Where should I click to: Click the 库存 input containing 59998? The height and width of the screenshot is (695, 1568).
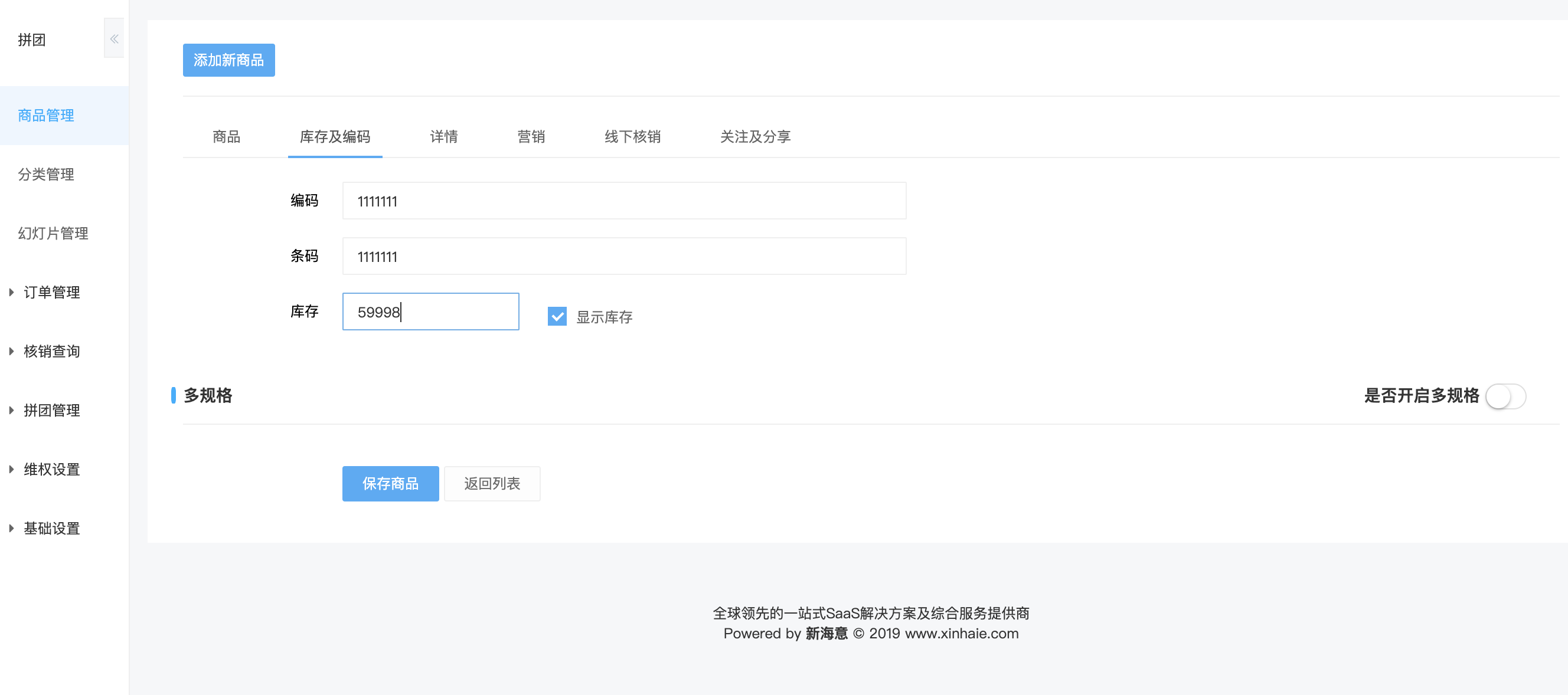tap(430, 312)
